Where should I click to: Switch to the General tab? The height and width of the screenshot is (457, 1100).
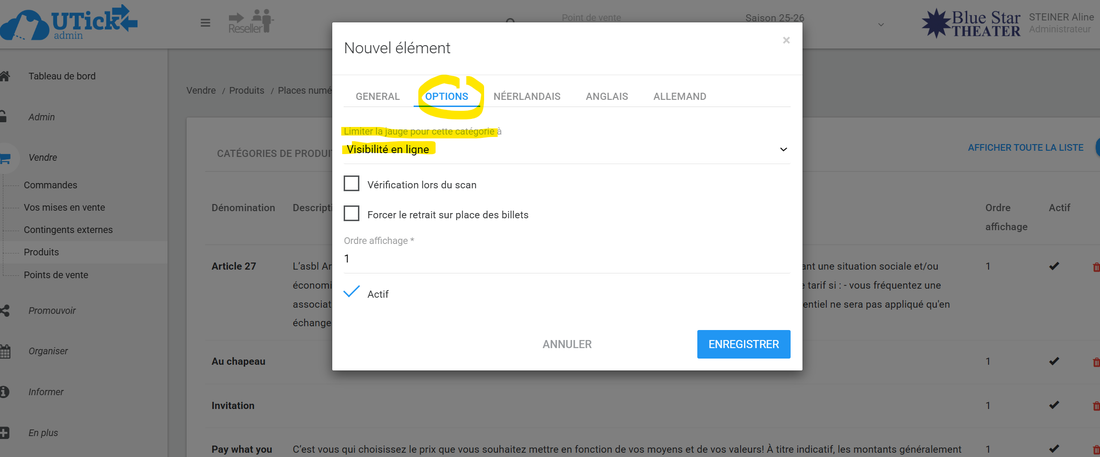coord(377,97)
